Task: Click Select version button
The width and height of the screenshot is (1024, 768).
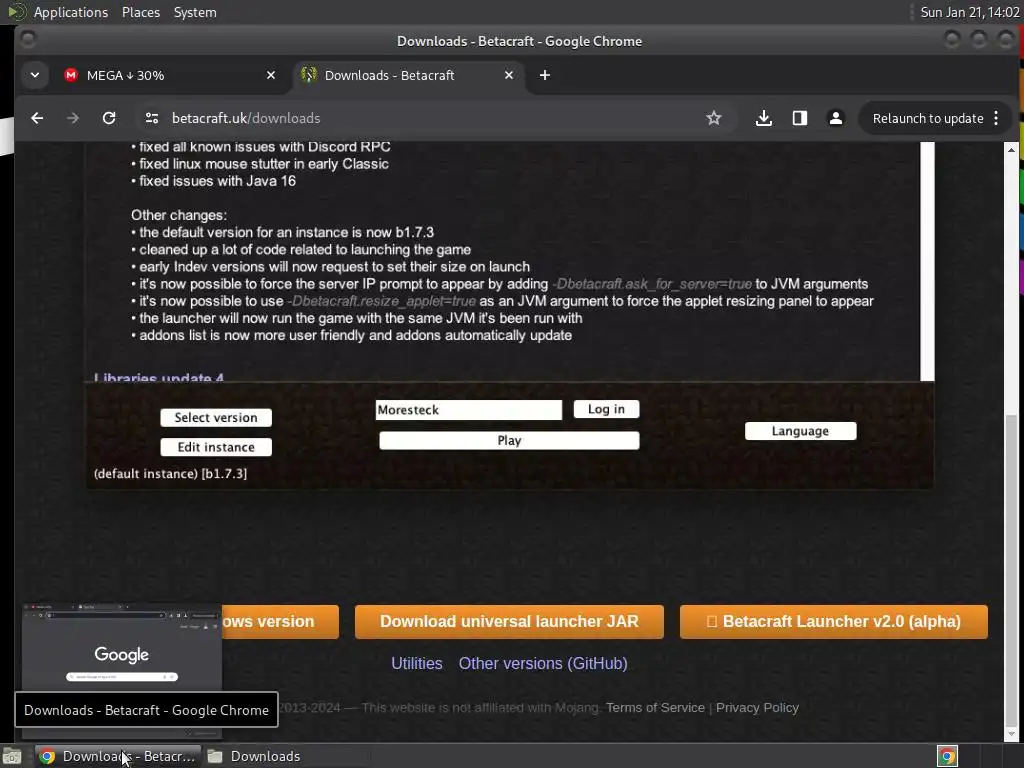Action: click(216, 418)
